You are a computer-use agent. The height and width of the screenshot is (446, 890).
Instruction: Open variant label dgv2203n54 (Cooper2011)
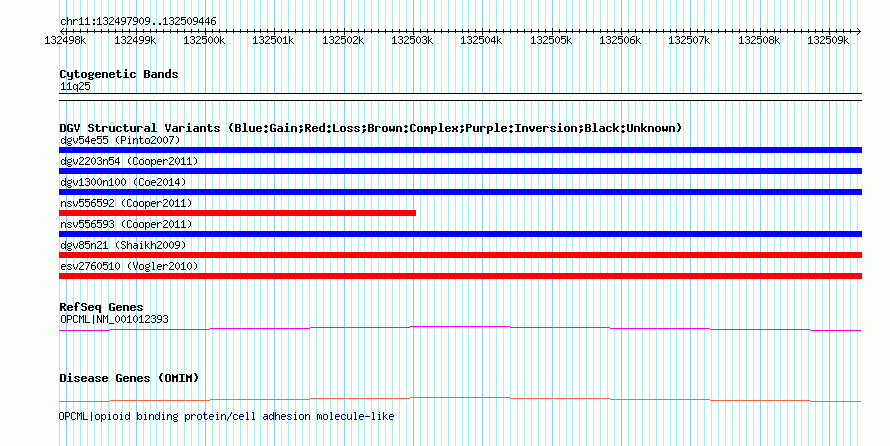click(x=129, y=161)
